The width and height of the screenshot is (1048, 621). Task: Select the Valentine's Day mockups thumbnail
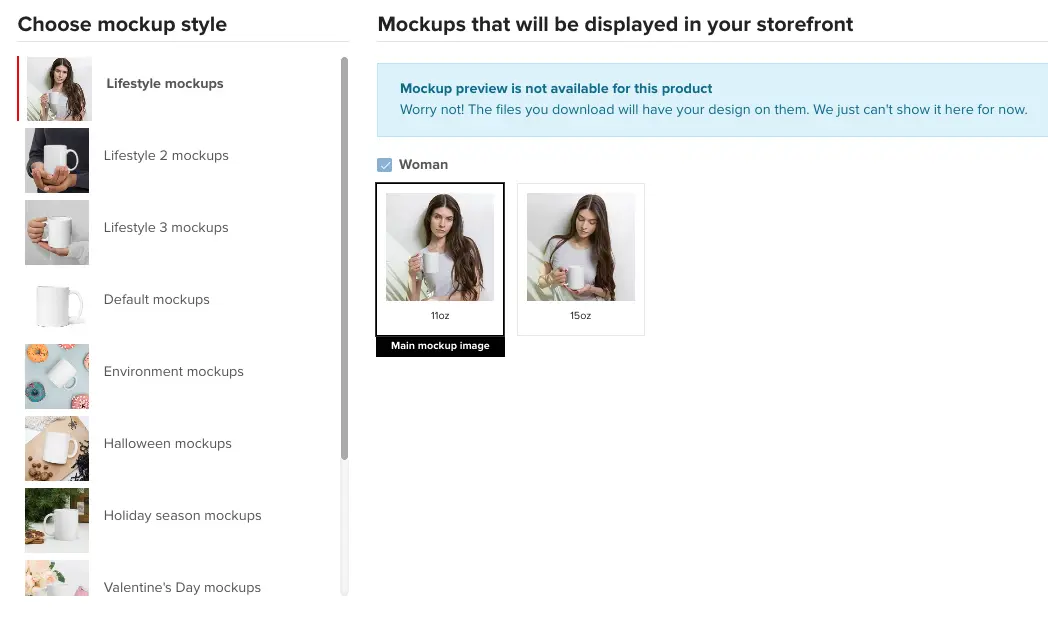click(57, 579)
